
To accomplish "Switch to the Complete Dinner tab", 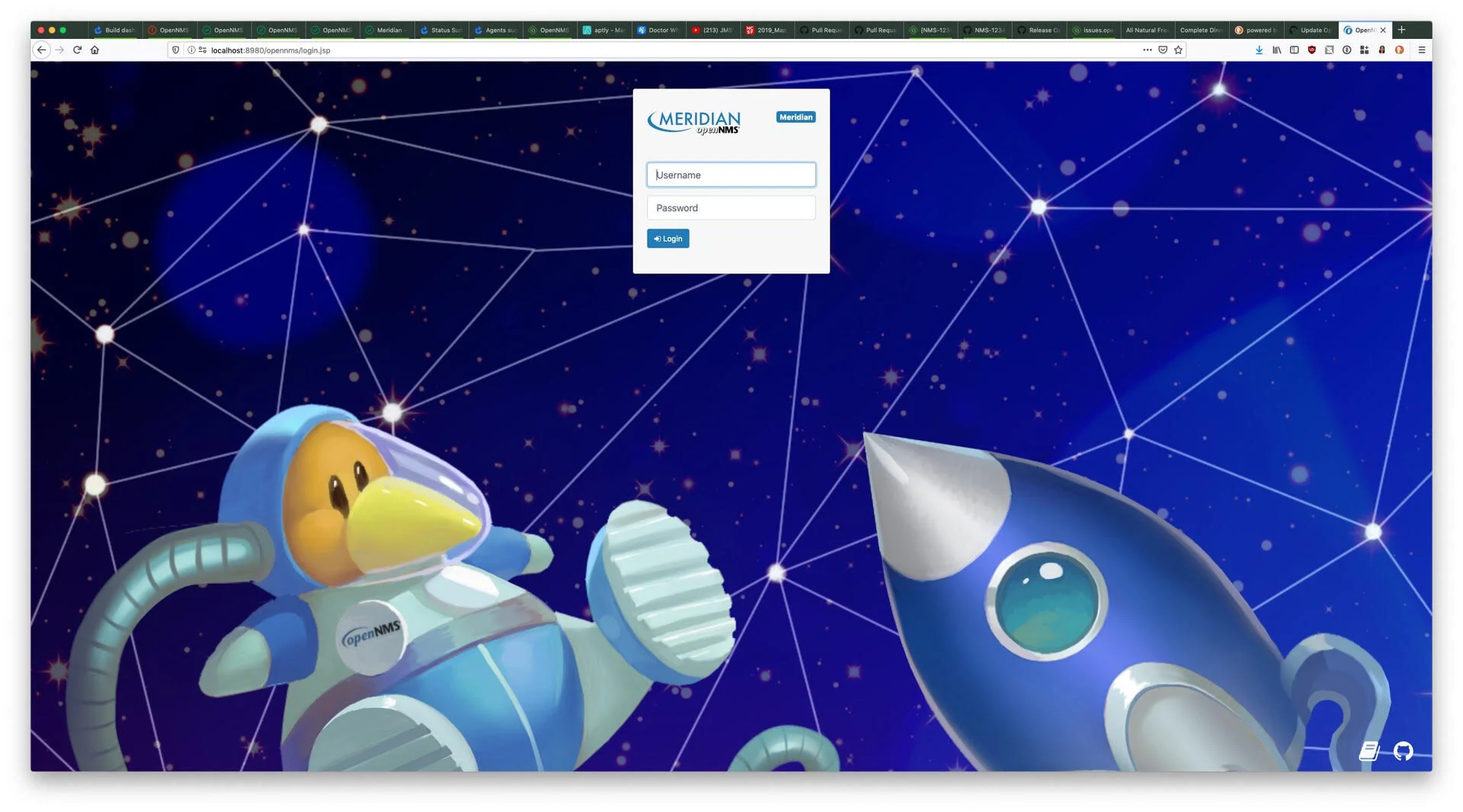I will (1201, 30).
